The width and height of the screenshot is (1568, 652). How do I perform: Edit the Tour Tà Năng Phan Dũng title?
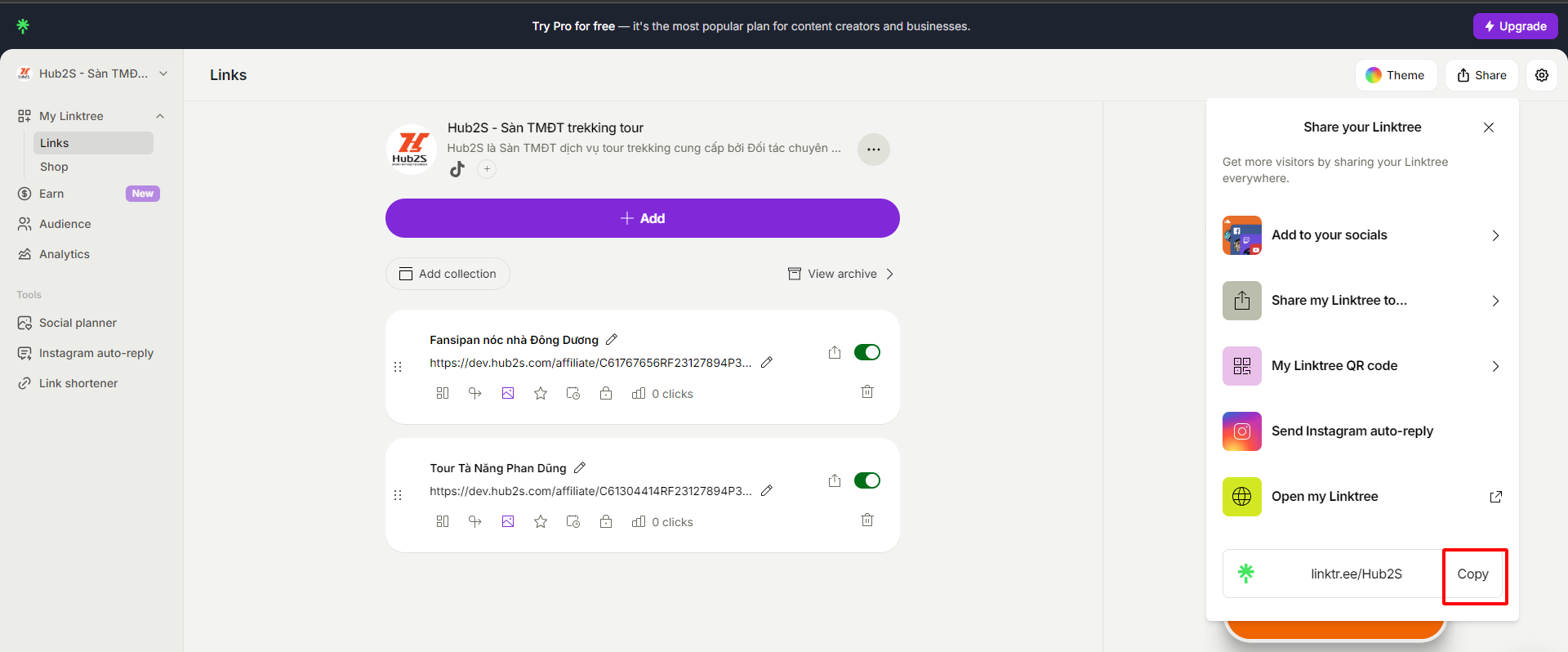[x=580, y=467]
